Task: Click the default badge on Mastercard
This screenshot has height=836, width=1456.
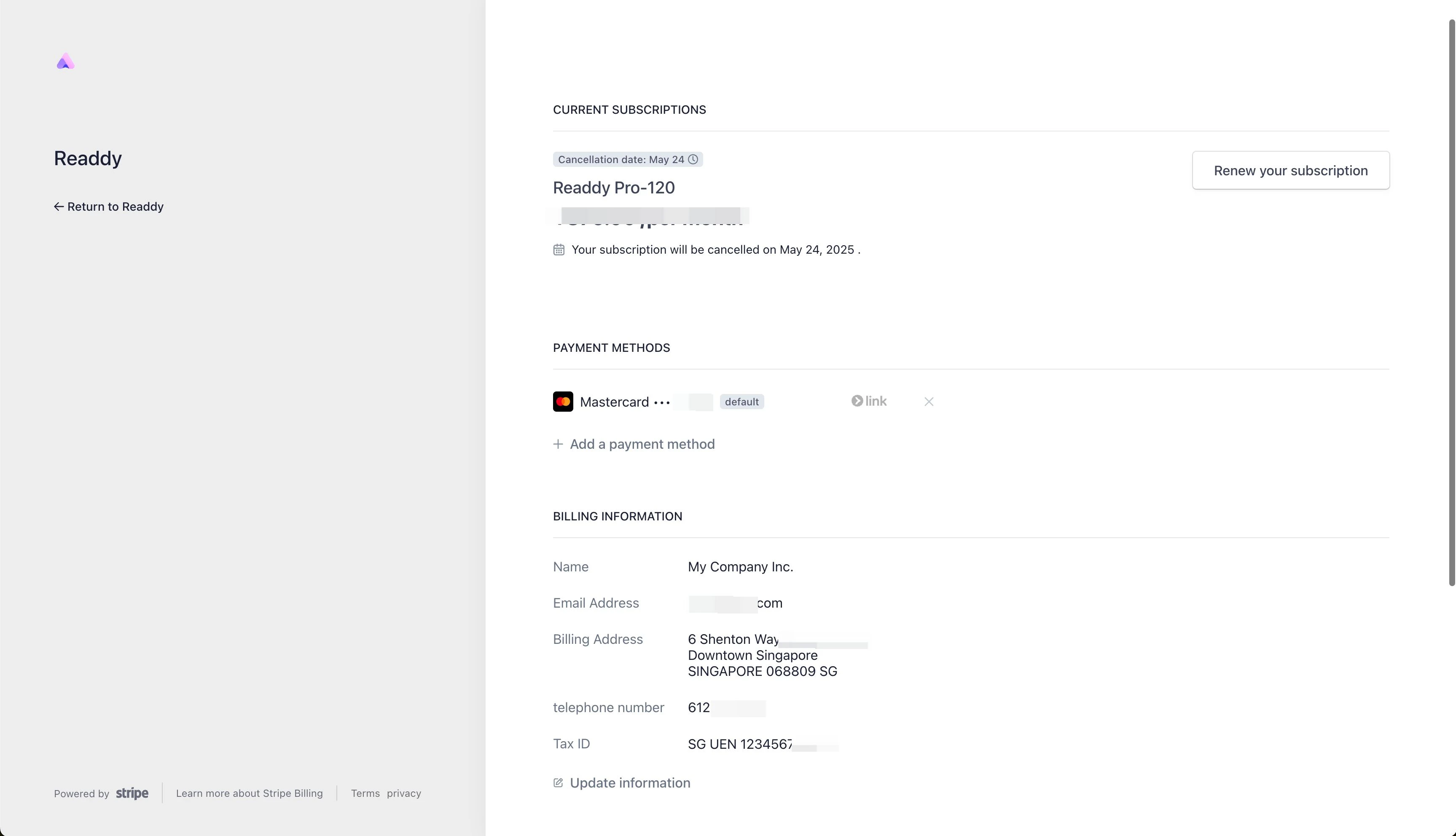Action: click(x=741, y=402)
